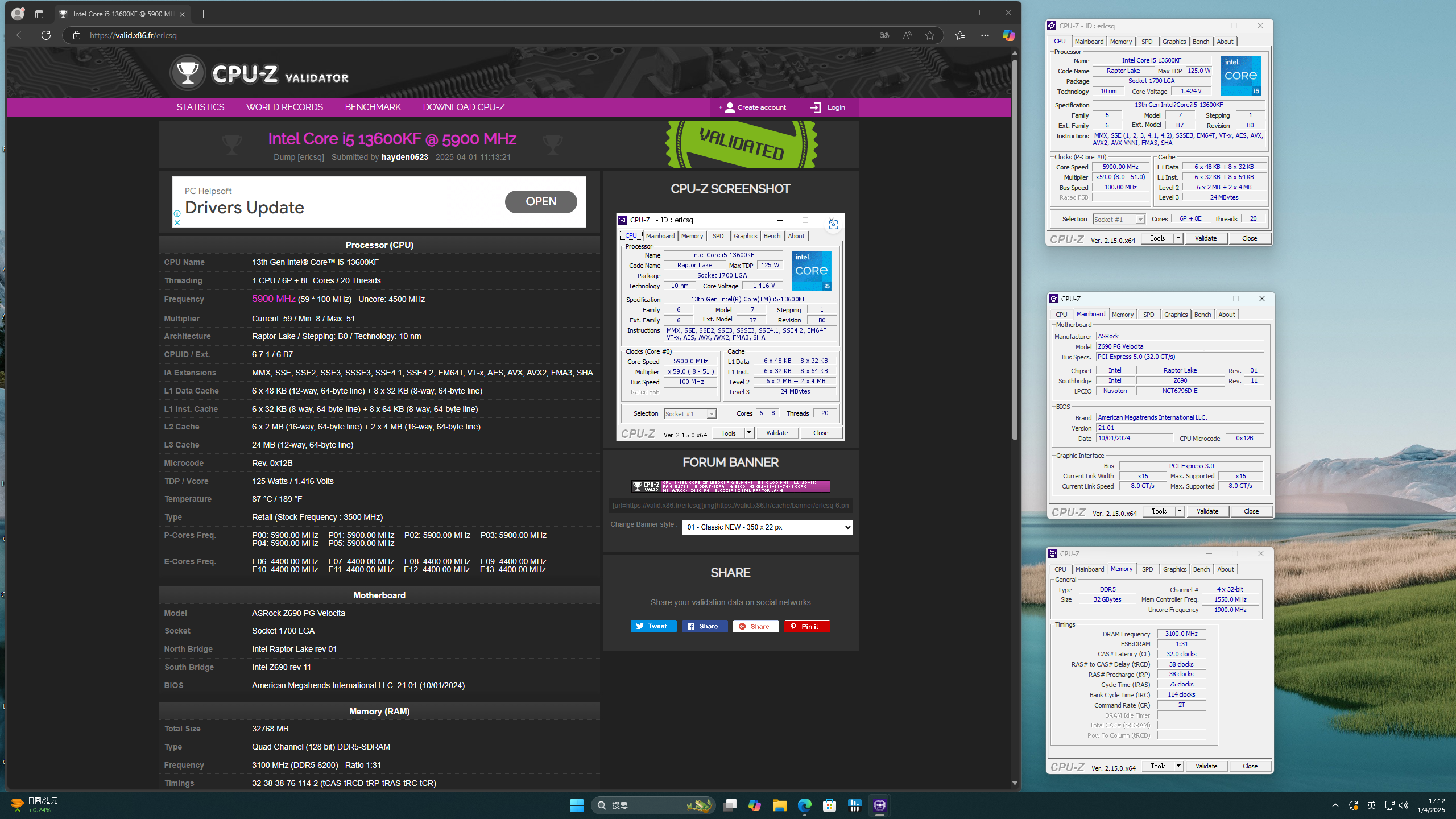Open Tools dropdown arrow in CPU-Z CPU window

1178,238
